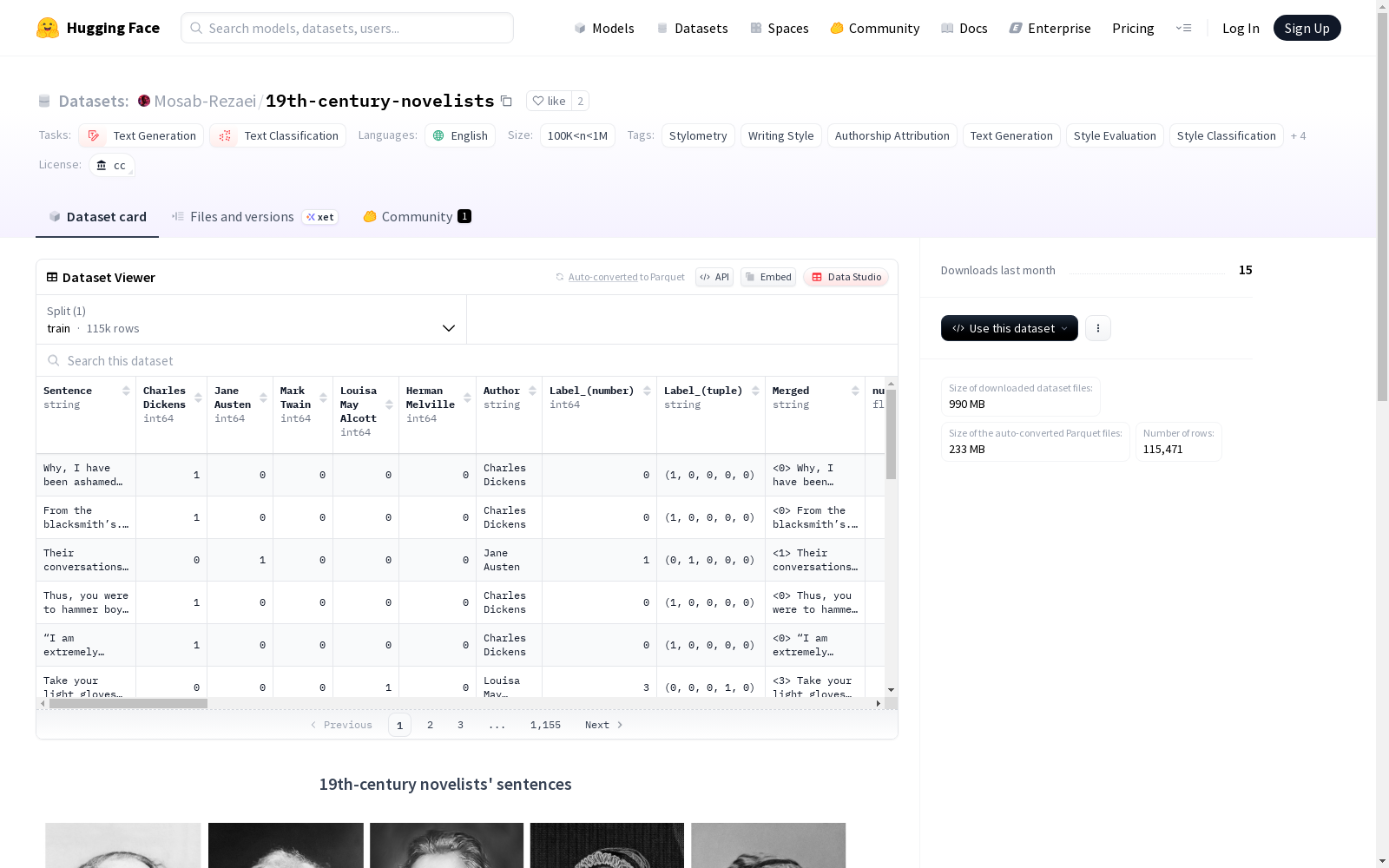This screenshot has height=868, width=1389.
Task: Click the like count 2
Action: (580, 101)
